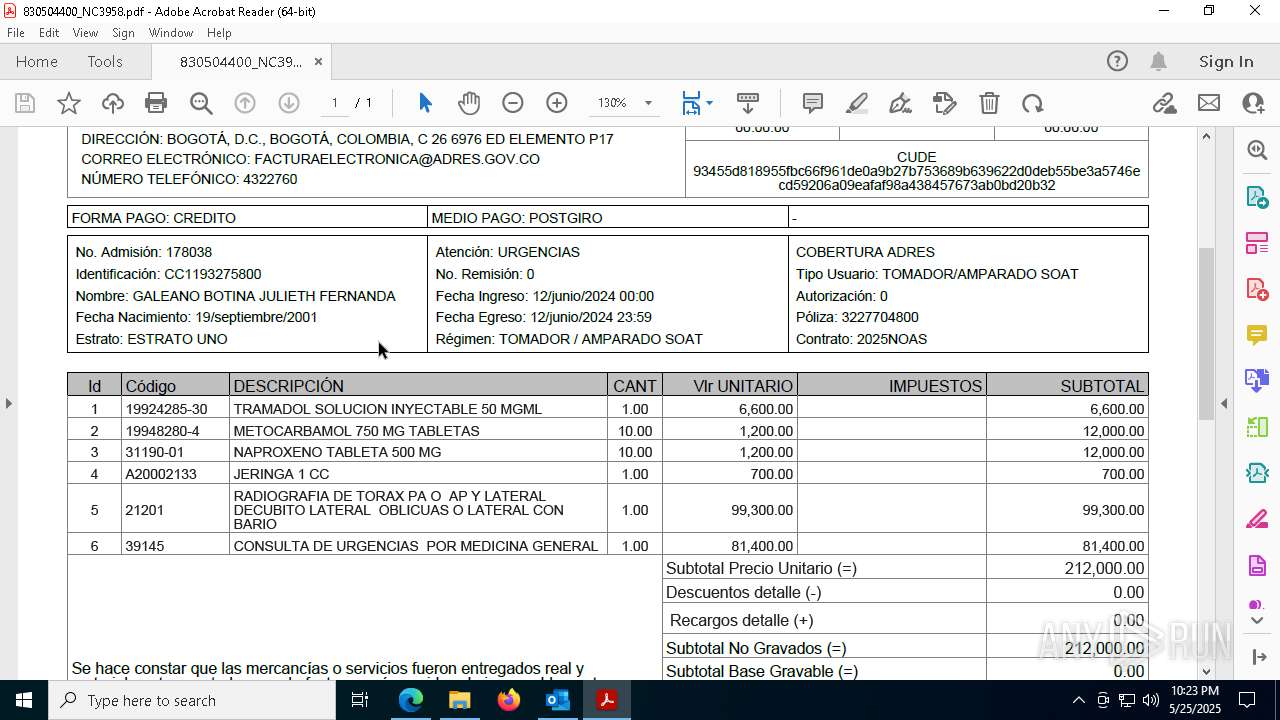1280x720 pixels.
Task: Open the pink Redact side tool
Action: 1257,519
